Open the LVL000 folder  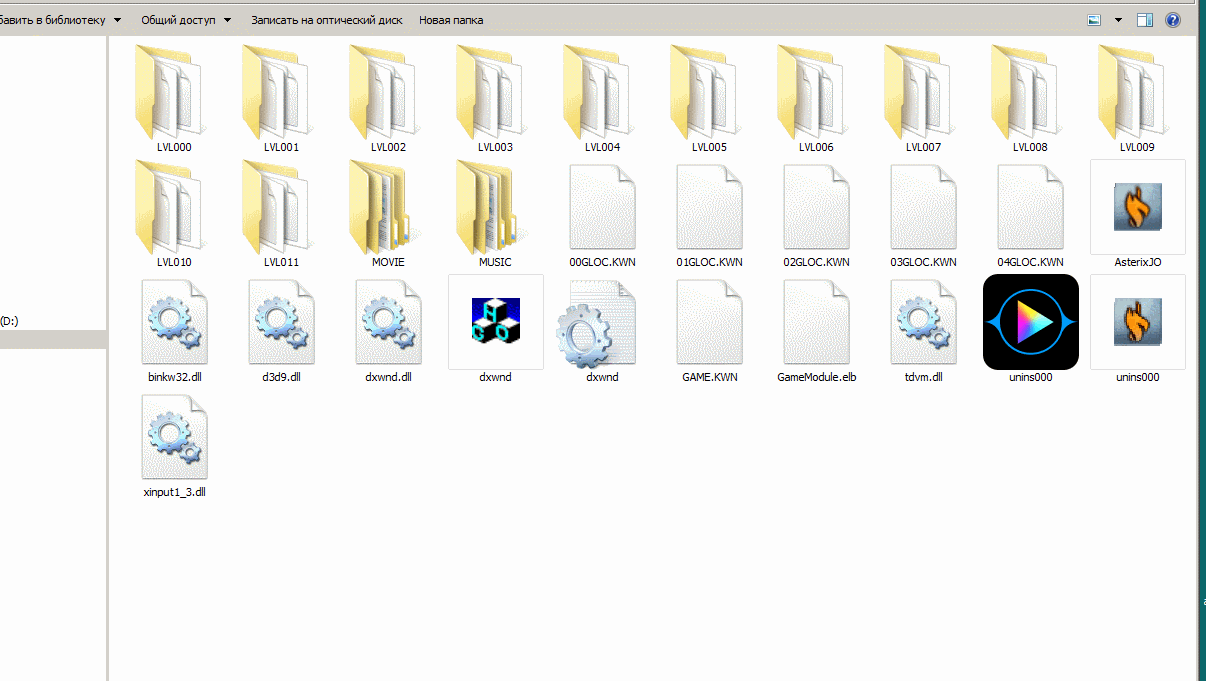click(174, 100)
